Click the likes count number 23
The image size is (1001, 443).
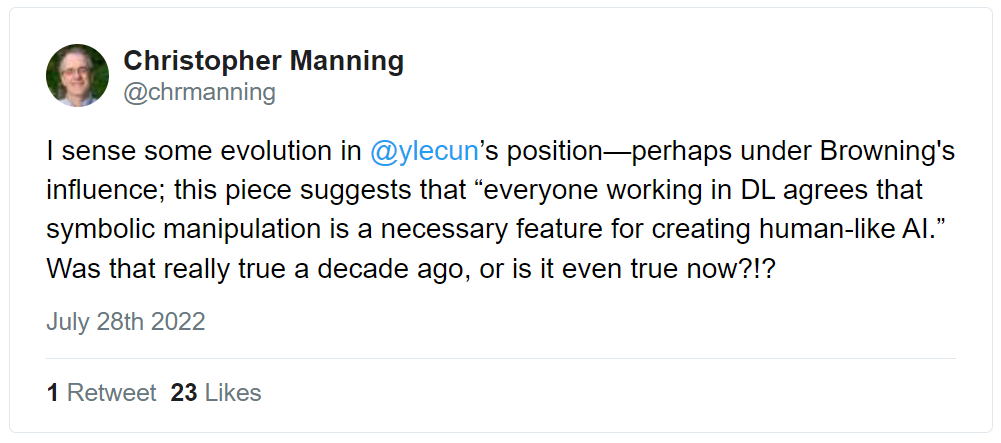coord(184,393)
